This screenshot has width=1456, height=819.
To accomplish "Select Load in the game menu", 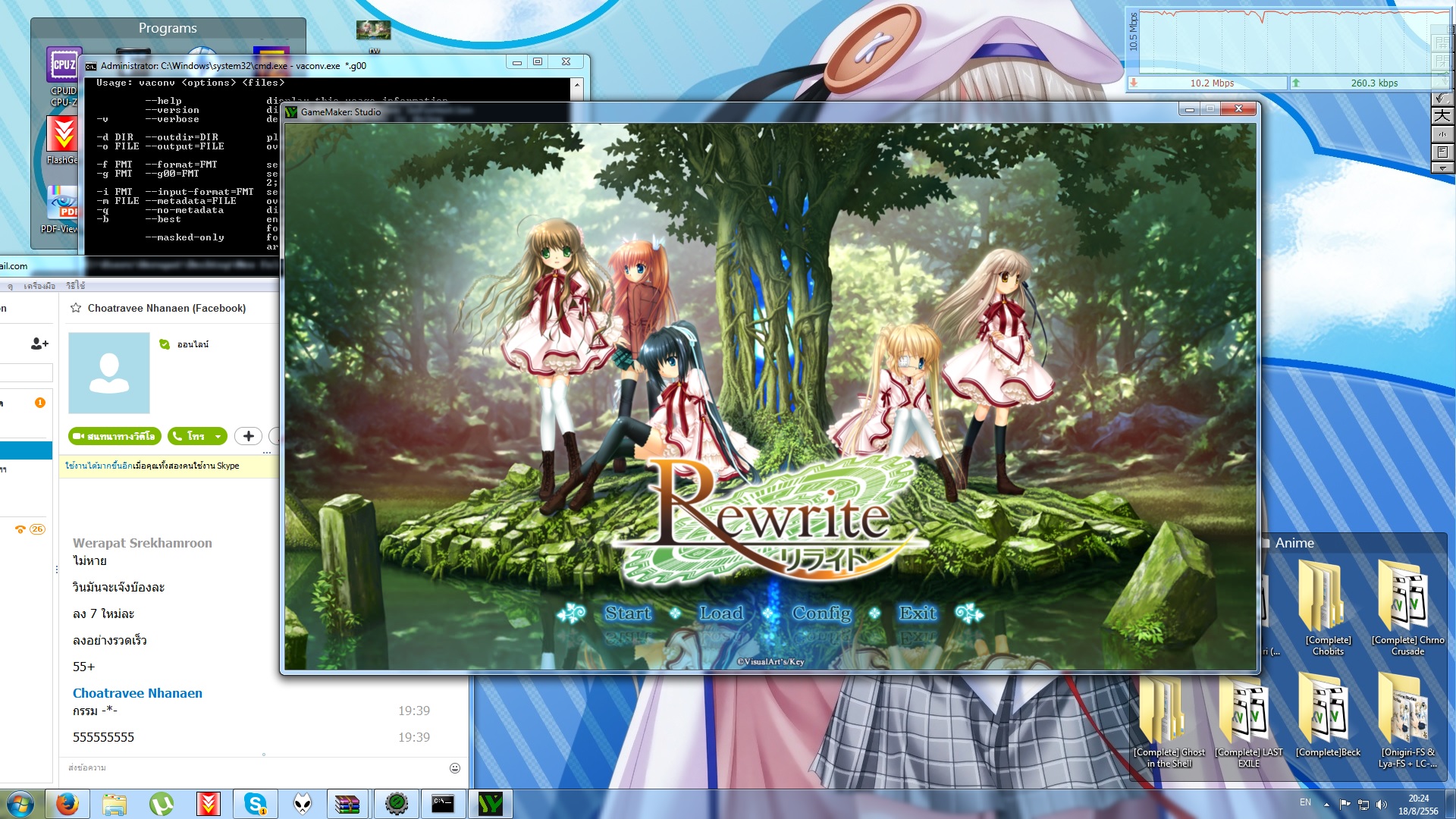I will (720, 613).
